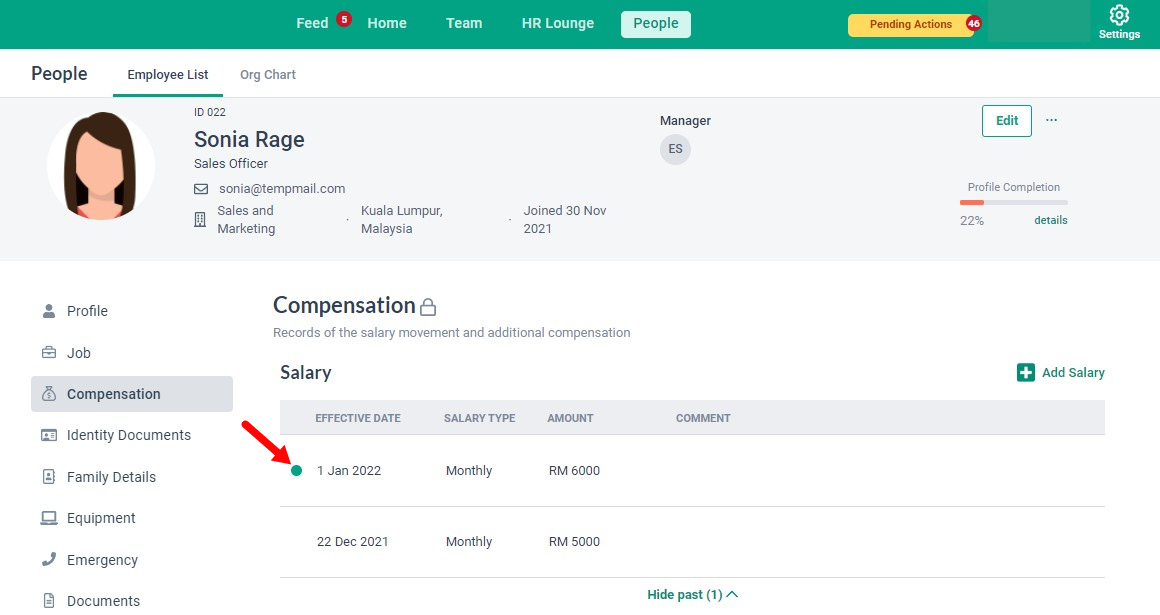The width and height of the screenshot is (1160, 615).
Task: Click the EFFECTIVE DATE column header
Action: point(358,418)
